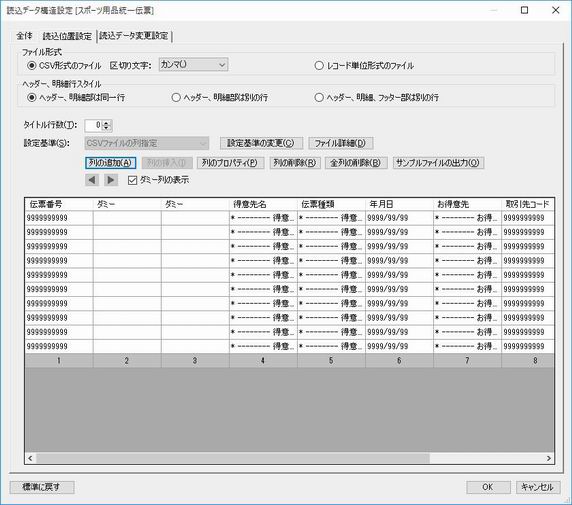Select the 取引先コード column header
The width and height of the screenshot is (572, 505).
(528, 204)
